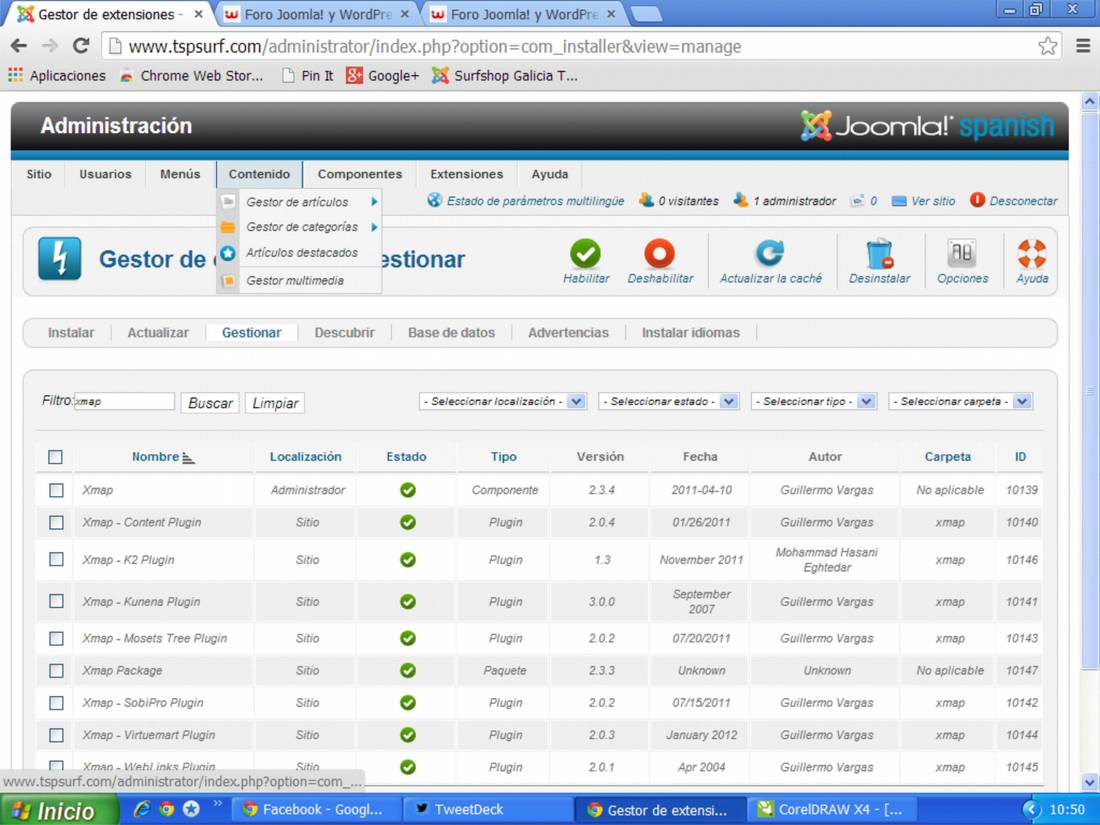Viewport: 1100px width, 825px height.
Task: Toggle status icon for Xmap - K2 Plugin
Action: (x=408, y=560)
